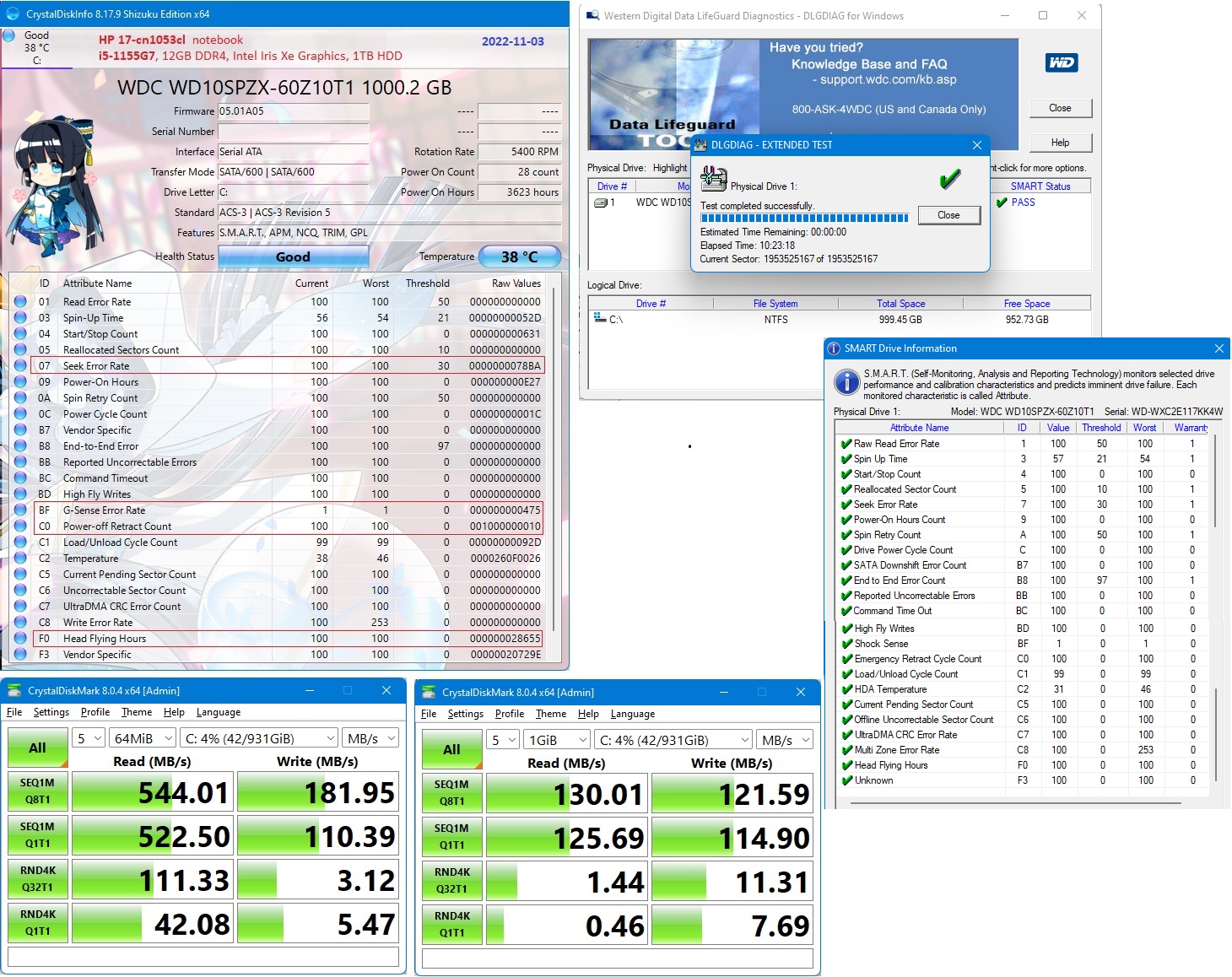
Task: Open drive dropdown in the 64MiB CrystalDiskMark window
Action: [260, 738]
